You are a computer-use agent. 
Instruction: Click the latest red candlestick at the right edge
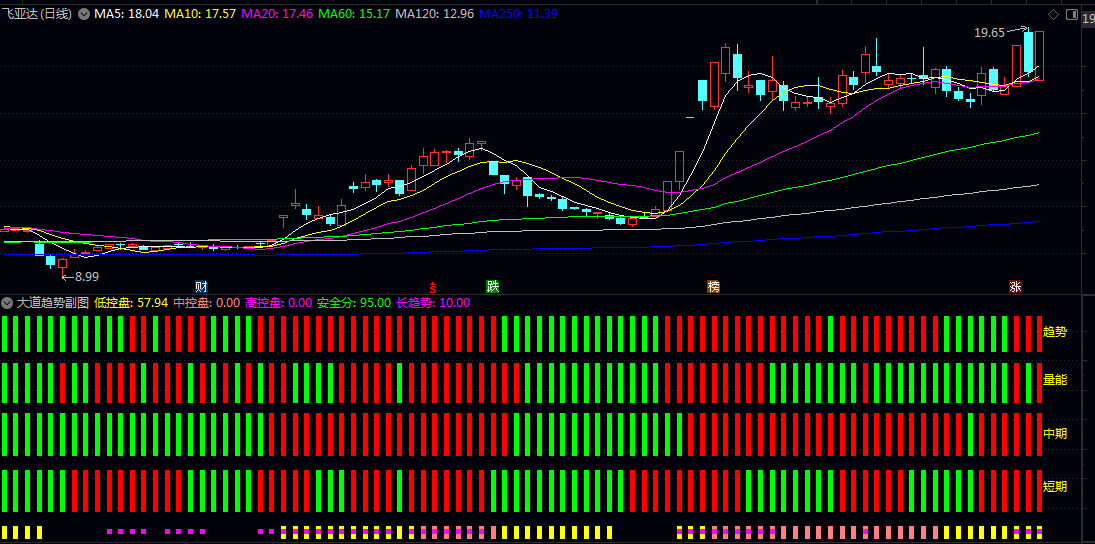[1039, 56]
